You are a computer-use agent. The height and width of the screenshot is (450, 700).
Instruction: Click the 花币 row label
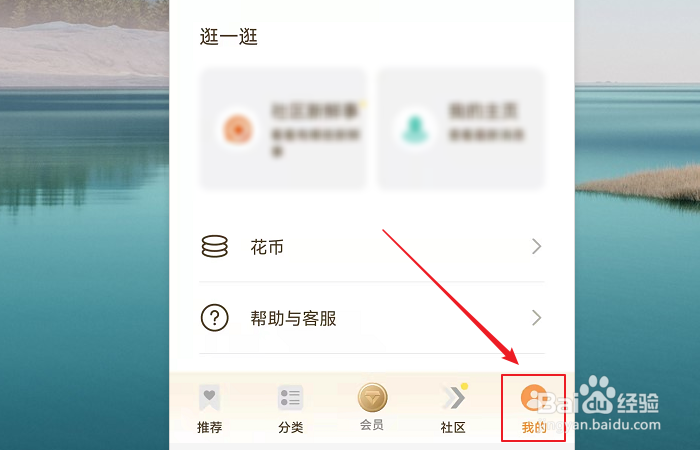(267, 247)
